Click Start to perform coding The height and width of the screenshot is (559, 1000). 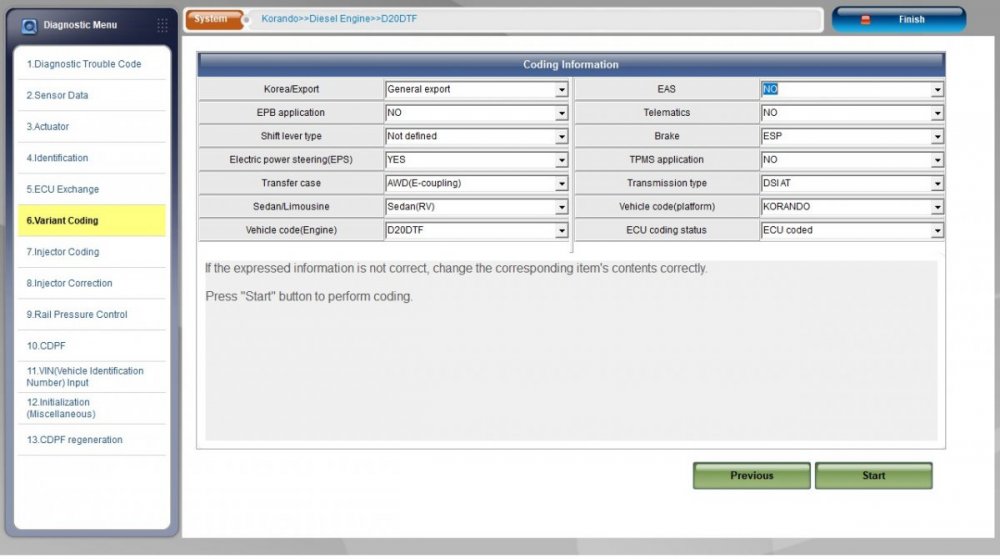click(873, 476)
